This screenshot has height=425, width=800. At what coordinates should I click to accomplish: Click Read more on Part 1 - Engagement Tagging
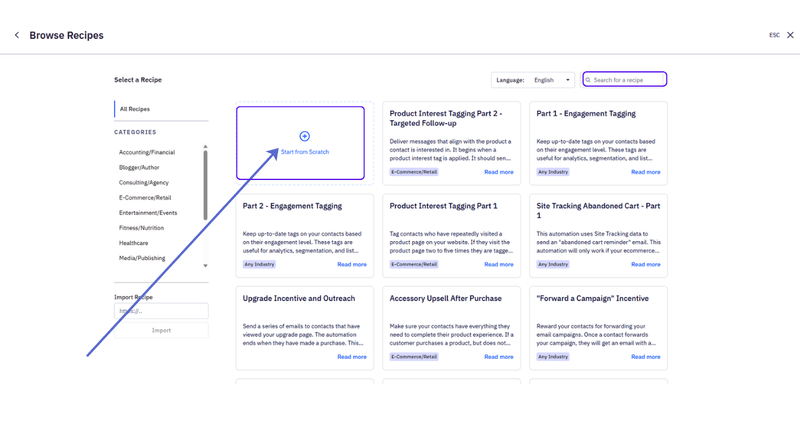pyautogui.click(x=645, y=172)
